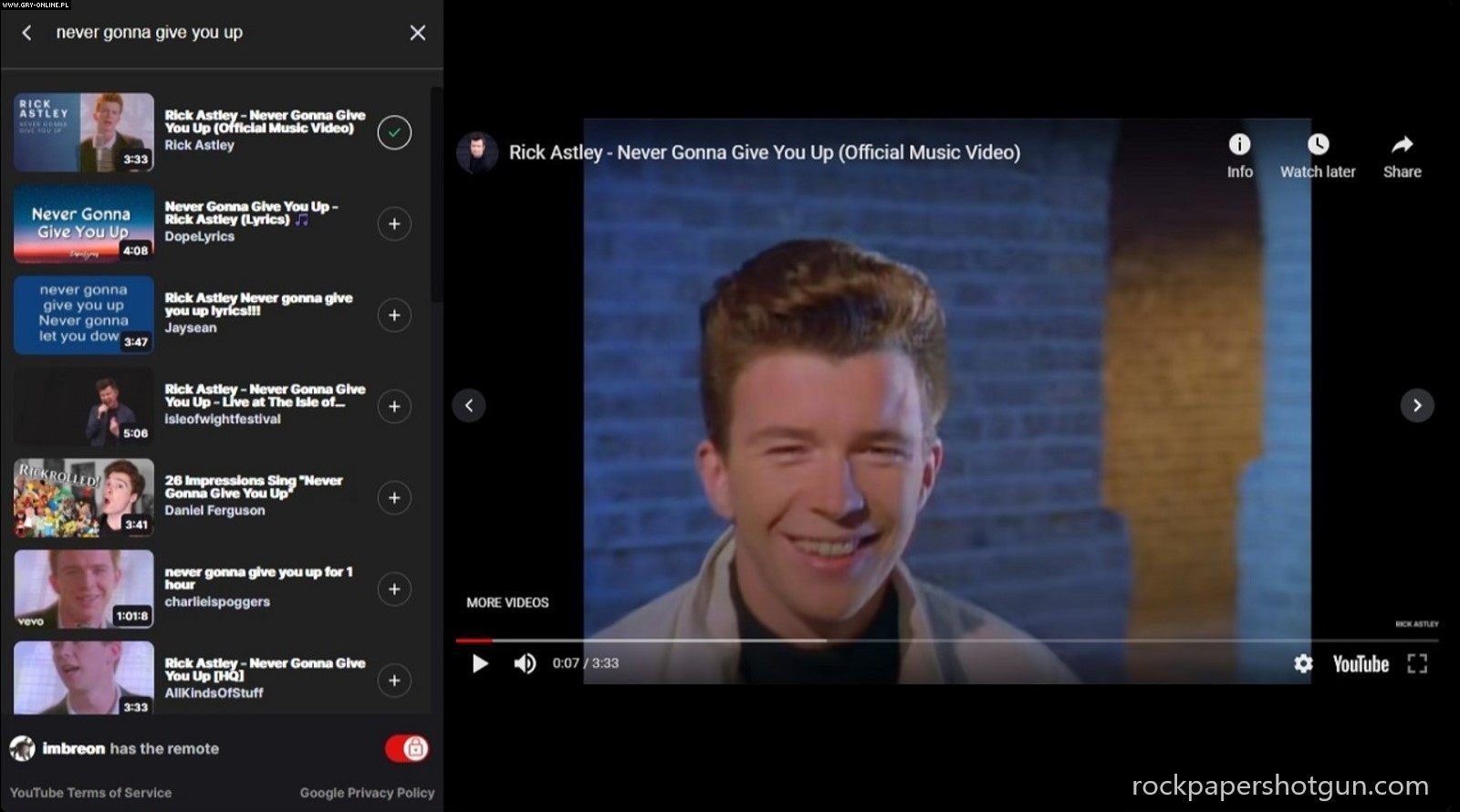Open the YouTube Terms of Service link
The width and height of the screenshot is (1460, 812).
click(x=90, y=793)
